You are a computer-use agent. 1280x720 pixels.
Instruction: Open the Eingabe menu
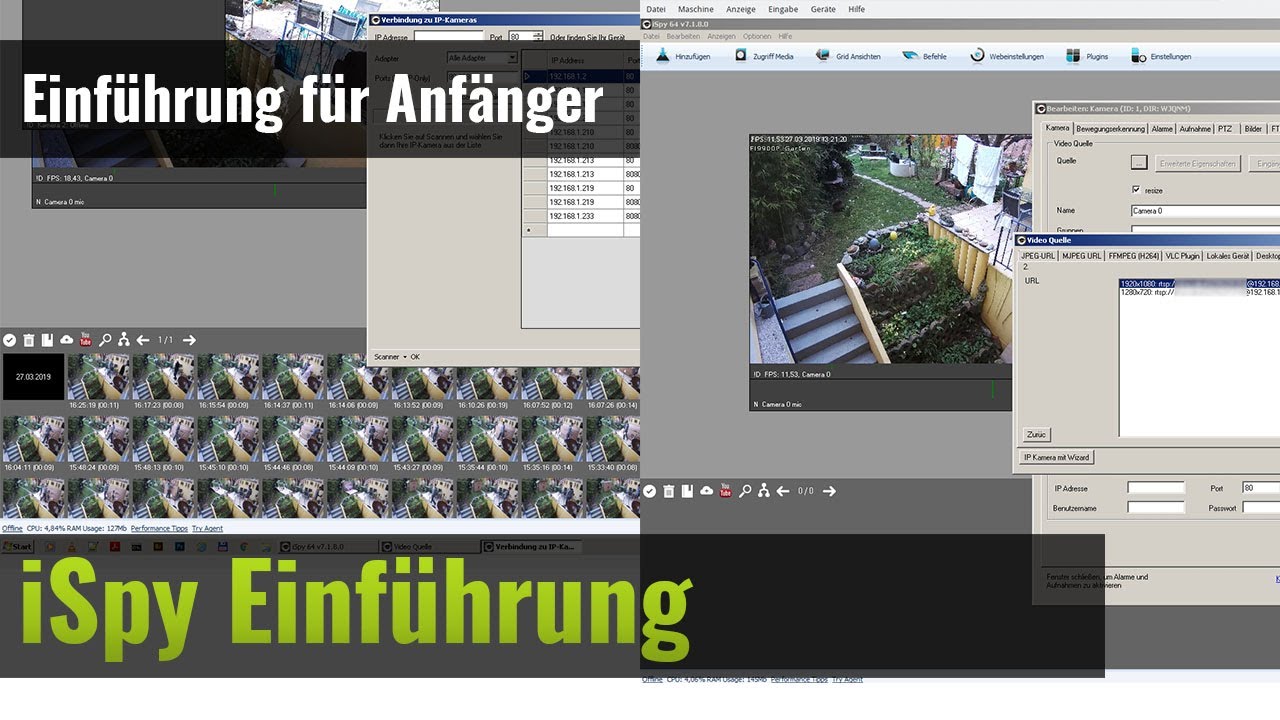tap(783, 9)
